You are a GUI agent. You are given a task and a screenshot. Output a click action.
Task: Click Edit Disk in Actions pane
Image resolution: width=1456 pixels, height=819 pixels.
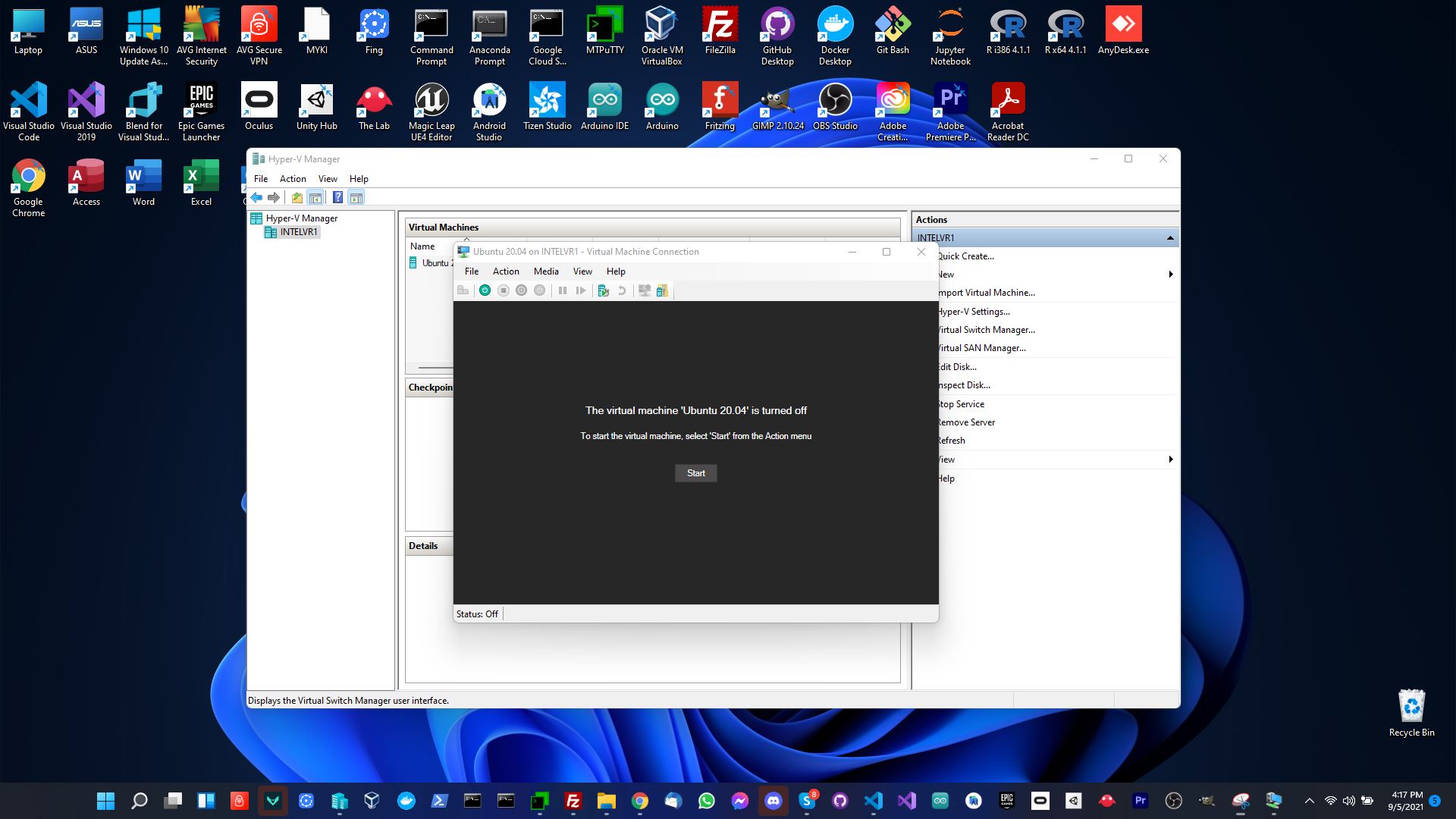pos(957,367)
